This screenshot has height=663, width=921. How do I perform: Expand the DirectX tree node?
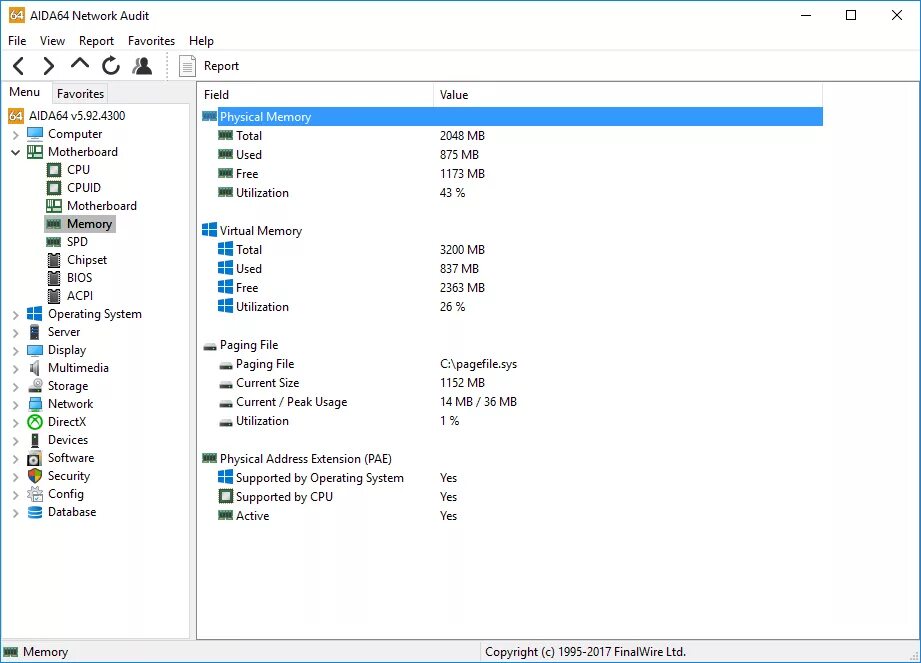click(16, 423)
